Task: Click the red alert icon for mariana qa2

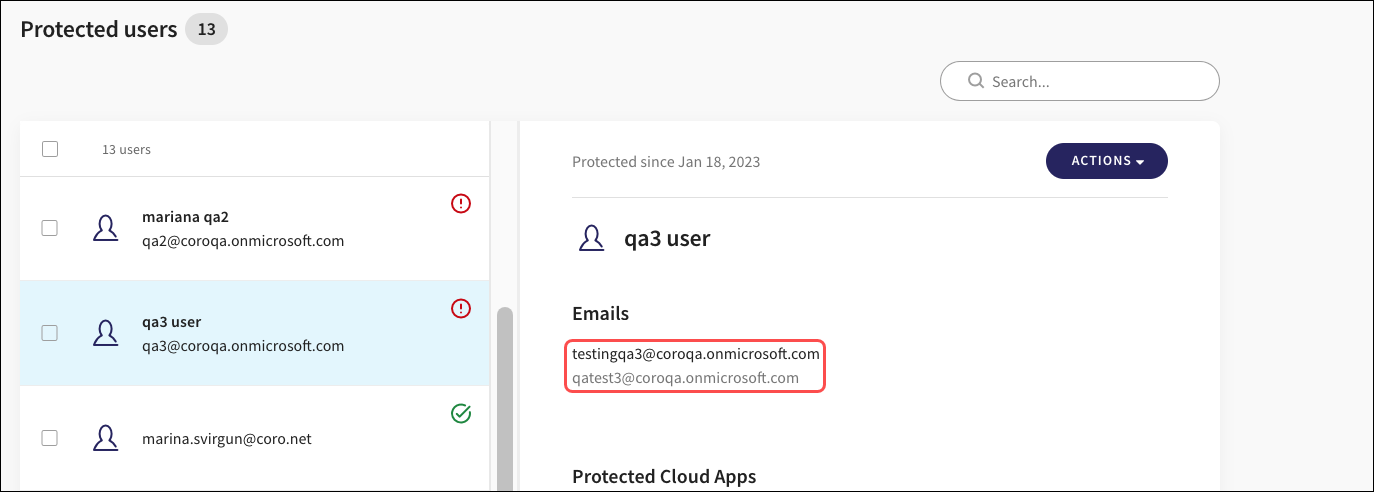Action: (461, 204)
